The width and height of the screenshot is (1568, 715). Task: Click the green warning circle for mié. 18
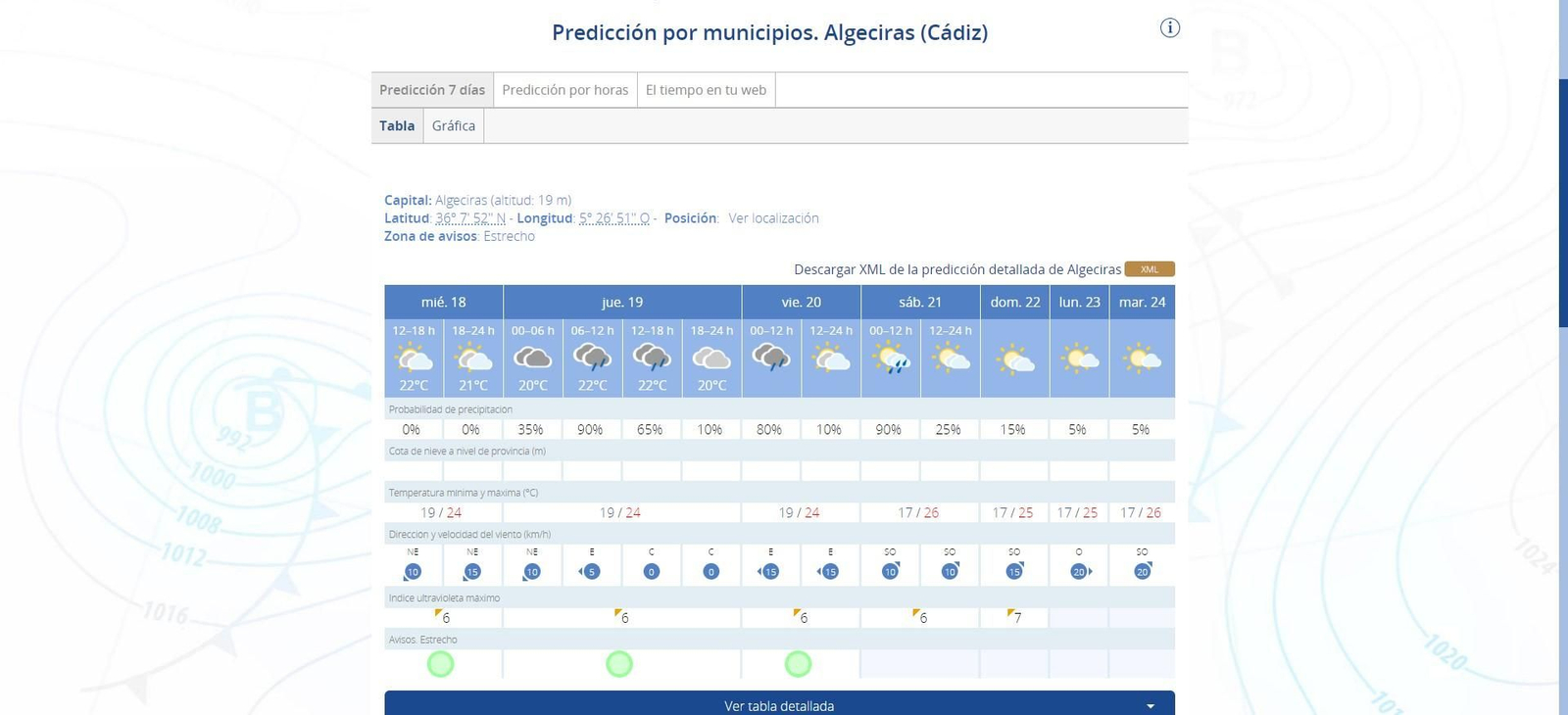tap(441, 664)
